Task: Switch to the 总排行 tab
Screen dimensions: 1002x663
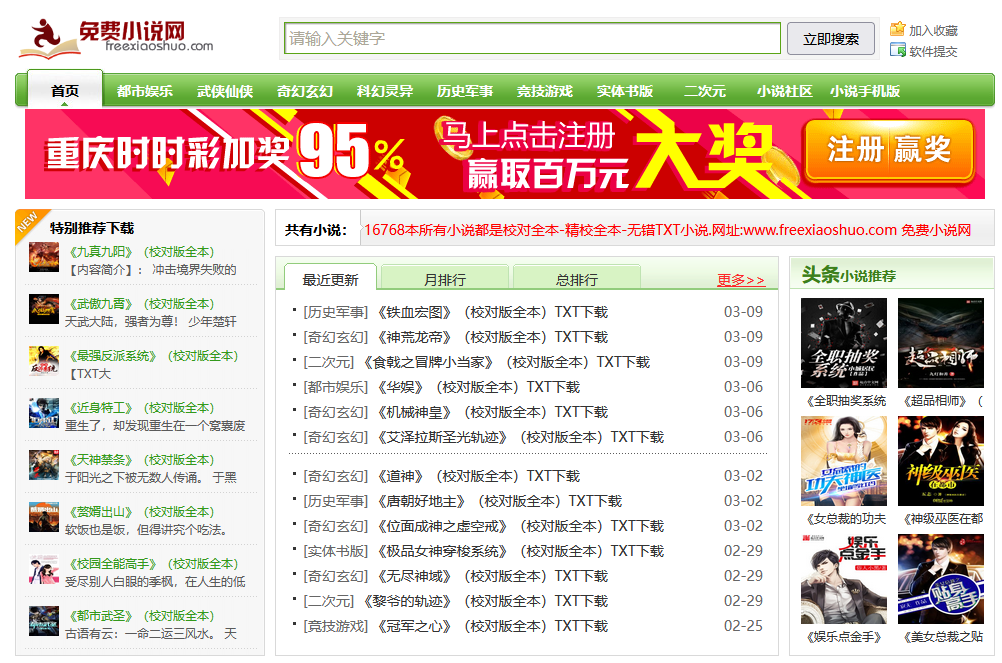Action: (576, 280)
